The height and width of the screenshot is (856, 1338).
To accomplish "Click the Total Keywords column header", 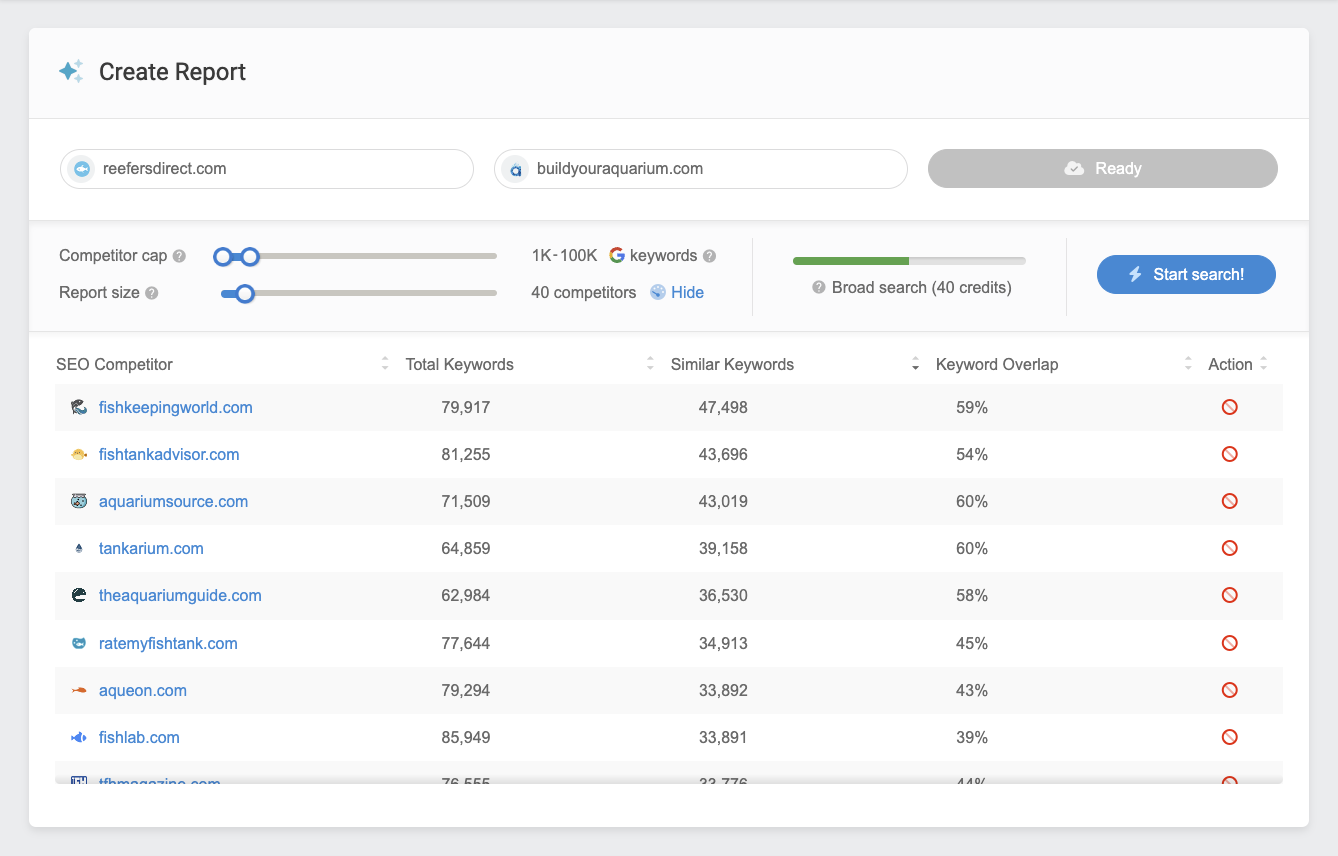I will (460, 364).
